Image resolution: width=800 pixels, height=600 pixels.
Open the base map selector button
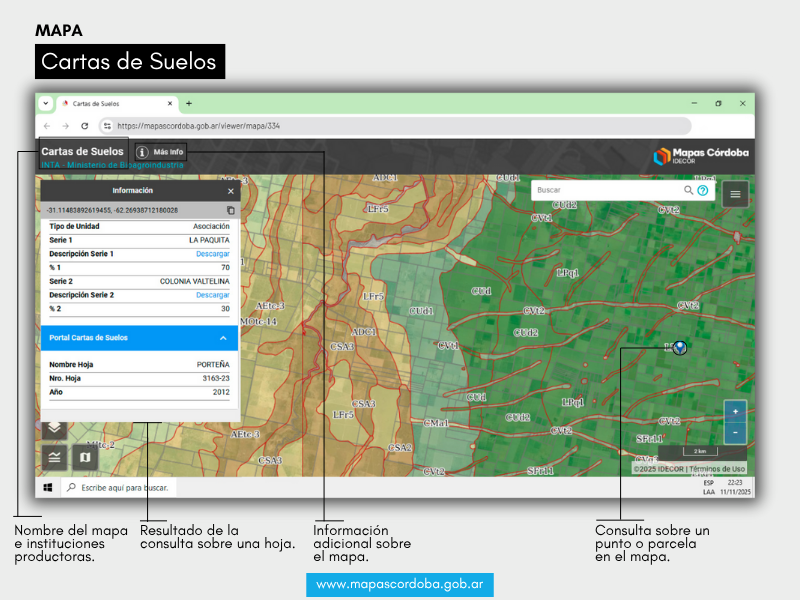pyautogui.click(x=84, y=457)
